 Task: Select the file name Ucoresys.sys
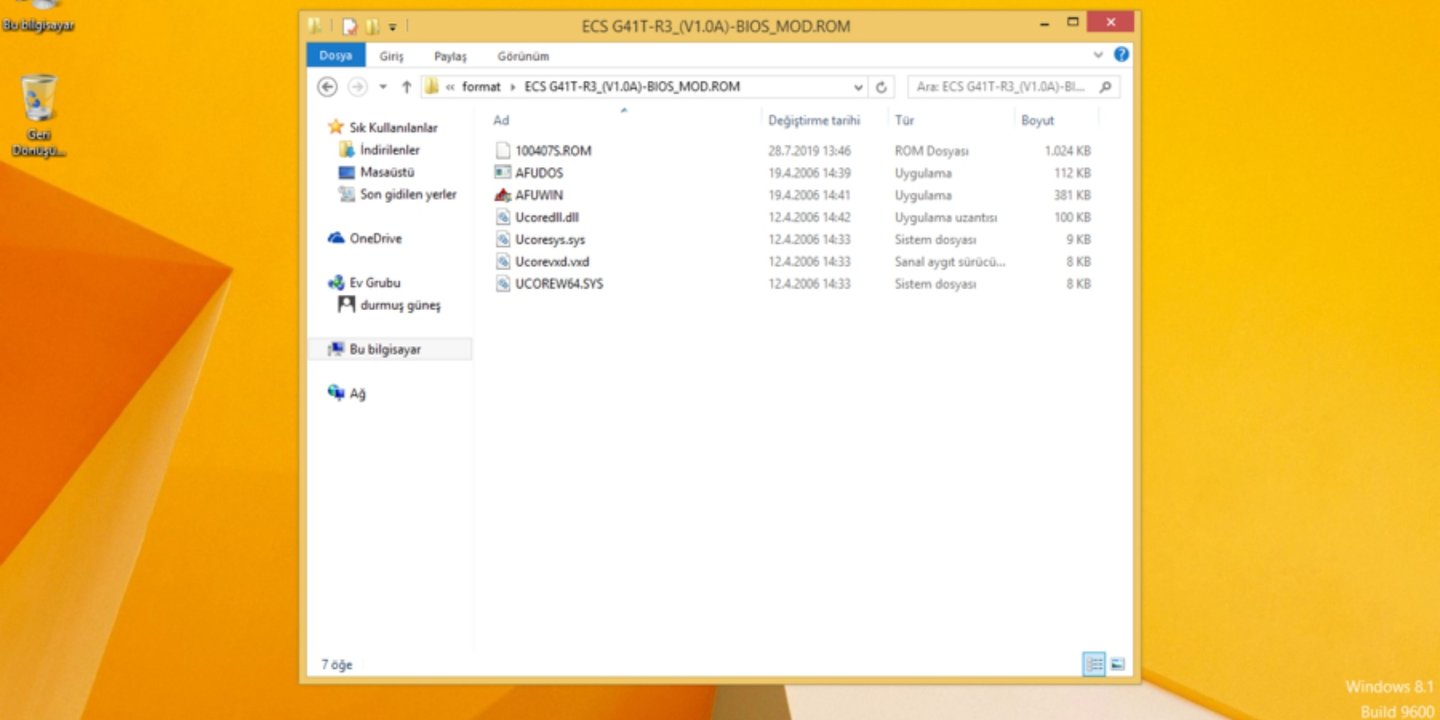tap(550, 239)
